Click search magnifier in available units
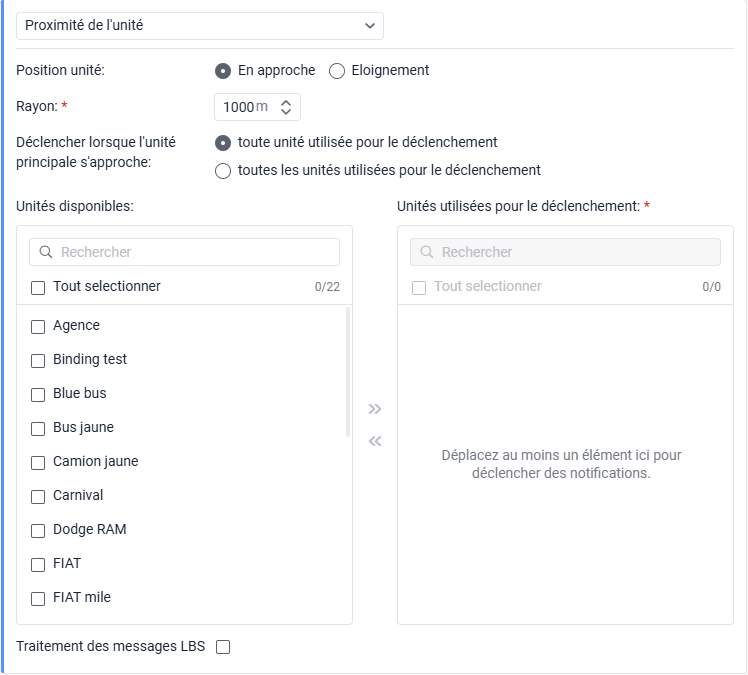The height and width of the screenshot is (675, 748). [x=45, y=252]
